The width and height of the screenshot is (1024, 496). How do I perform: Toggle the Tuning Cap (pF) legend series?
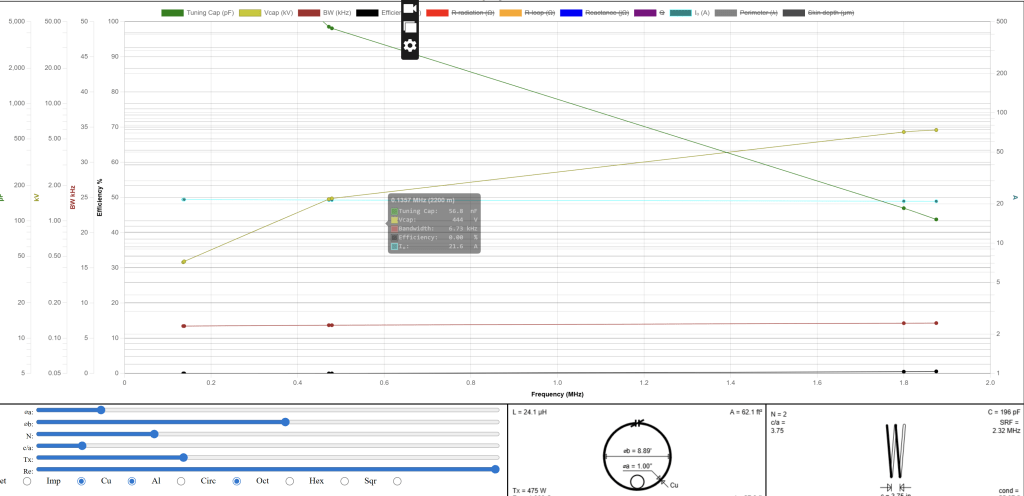tap(196, 12)
